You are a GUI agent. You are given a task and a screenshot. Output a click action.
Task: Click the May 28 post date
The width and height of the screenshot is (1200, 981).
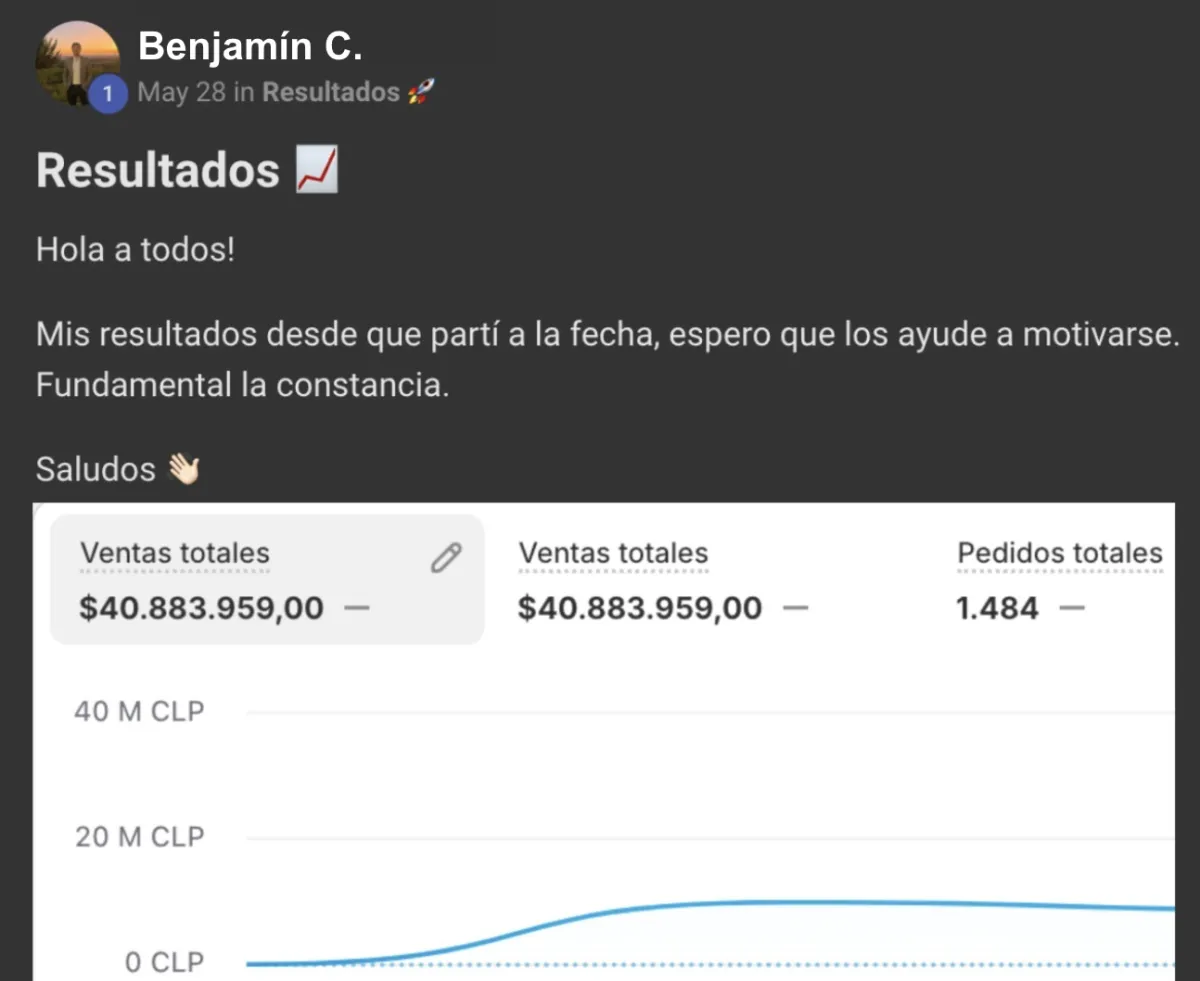[181, 93]
